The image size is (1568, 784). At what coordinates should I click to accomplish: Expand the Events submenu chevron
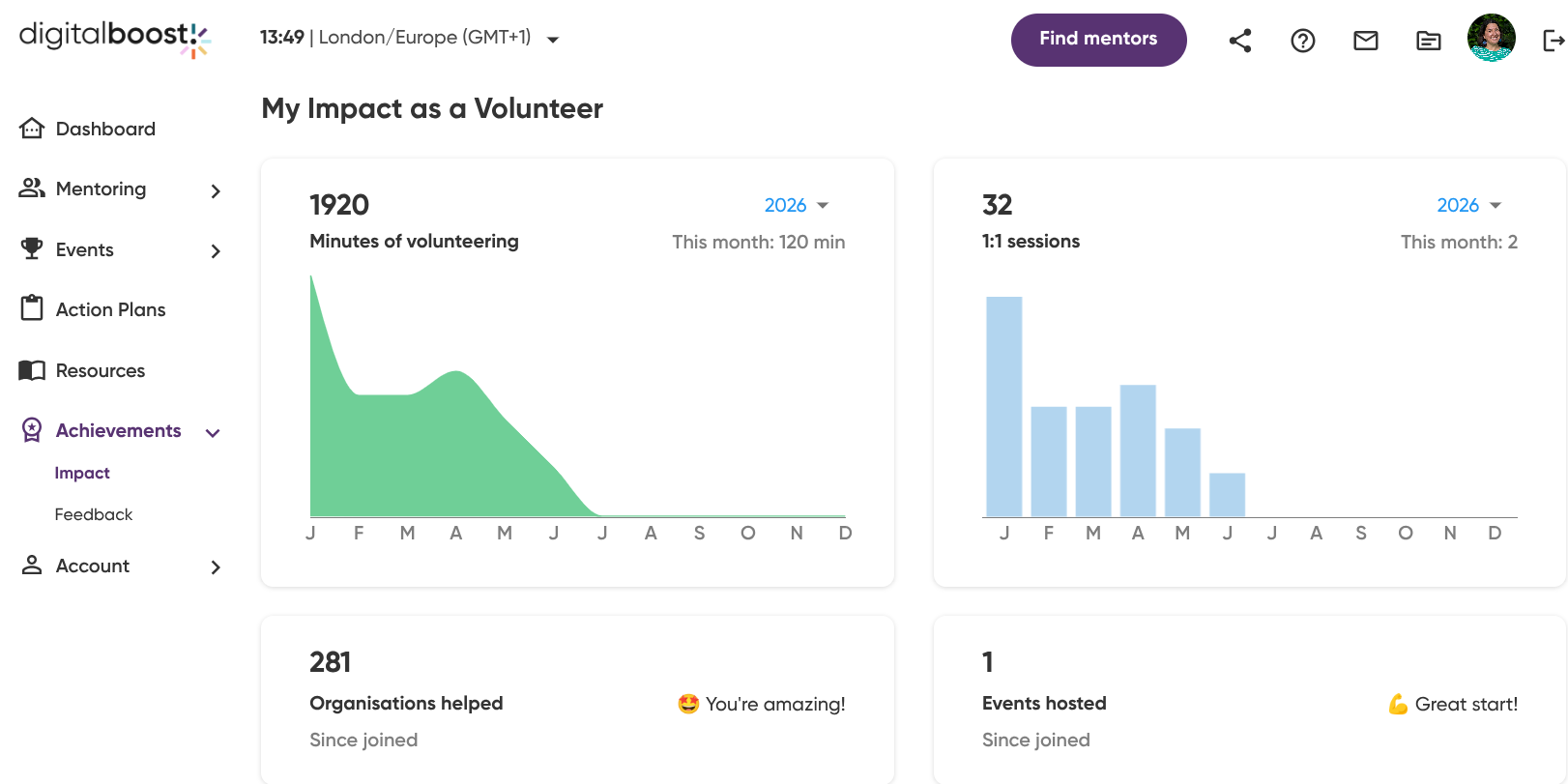(216, 251)
